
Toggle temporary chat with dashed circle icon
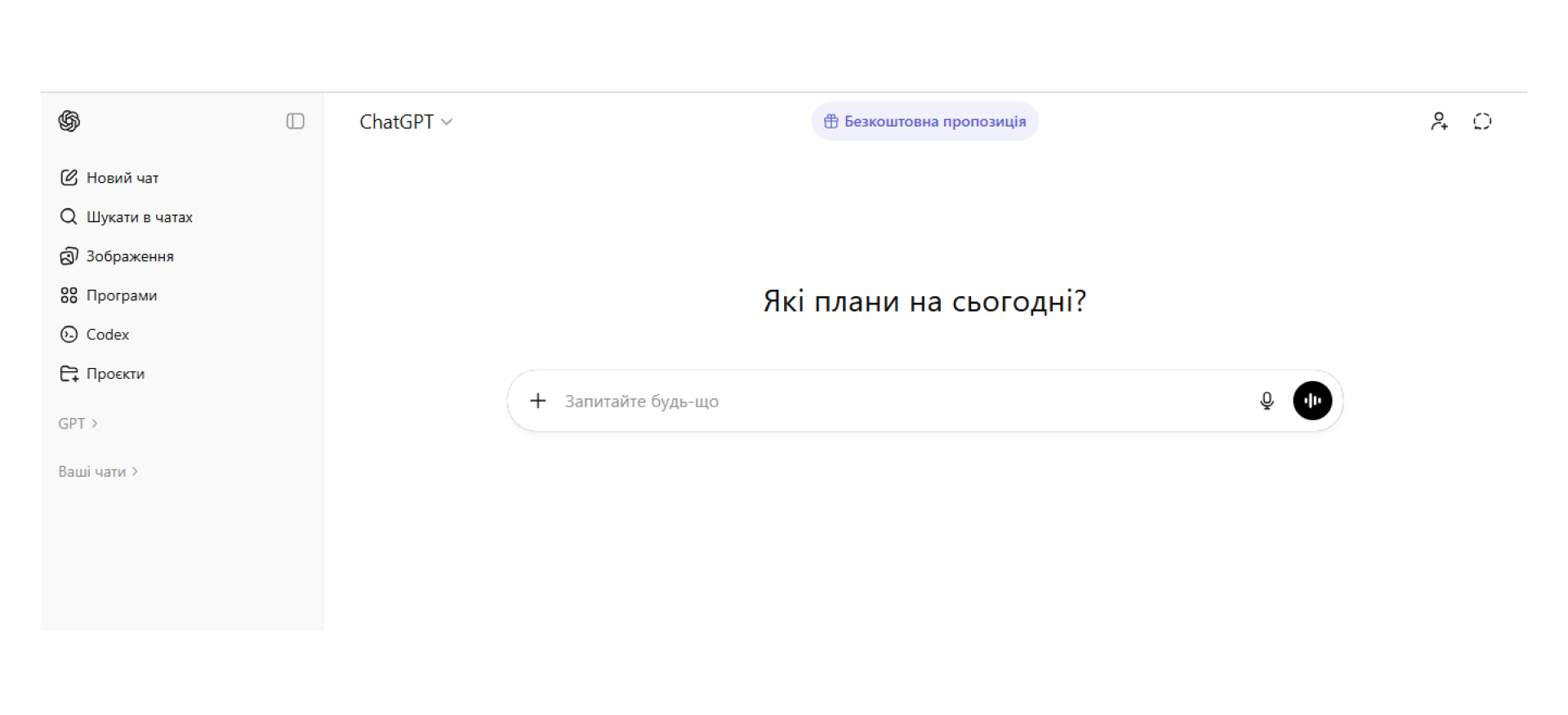click(1482, 122)
